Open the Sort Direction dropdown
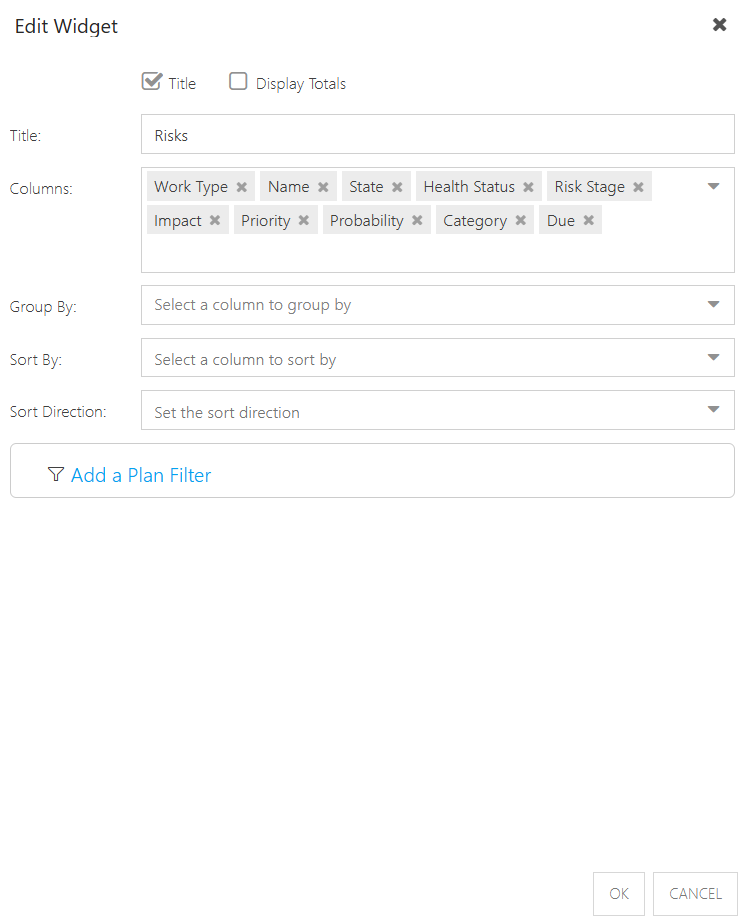This screenshot has height=923, width=743. tap(437, 410)
